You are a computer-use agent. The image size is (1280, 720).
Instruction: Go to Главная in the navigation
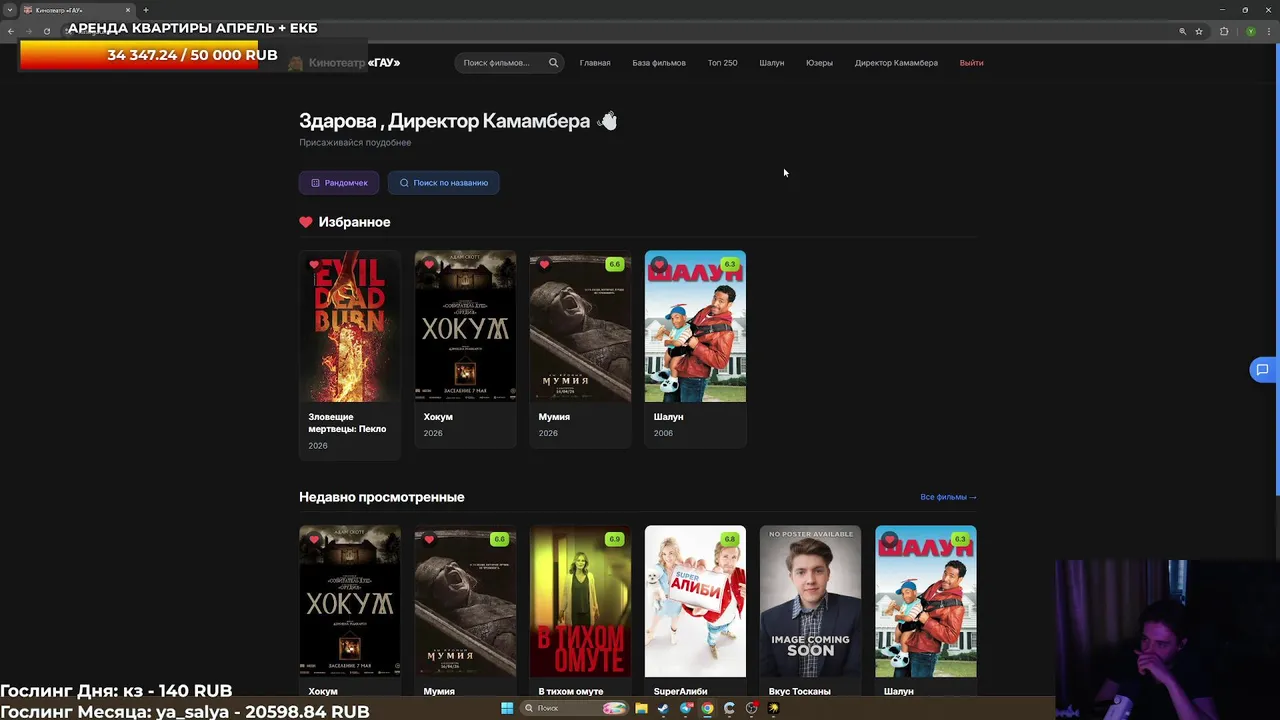tap(595, 63)
